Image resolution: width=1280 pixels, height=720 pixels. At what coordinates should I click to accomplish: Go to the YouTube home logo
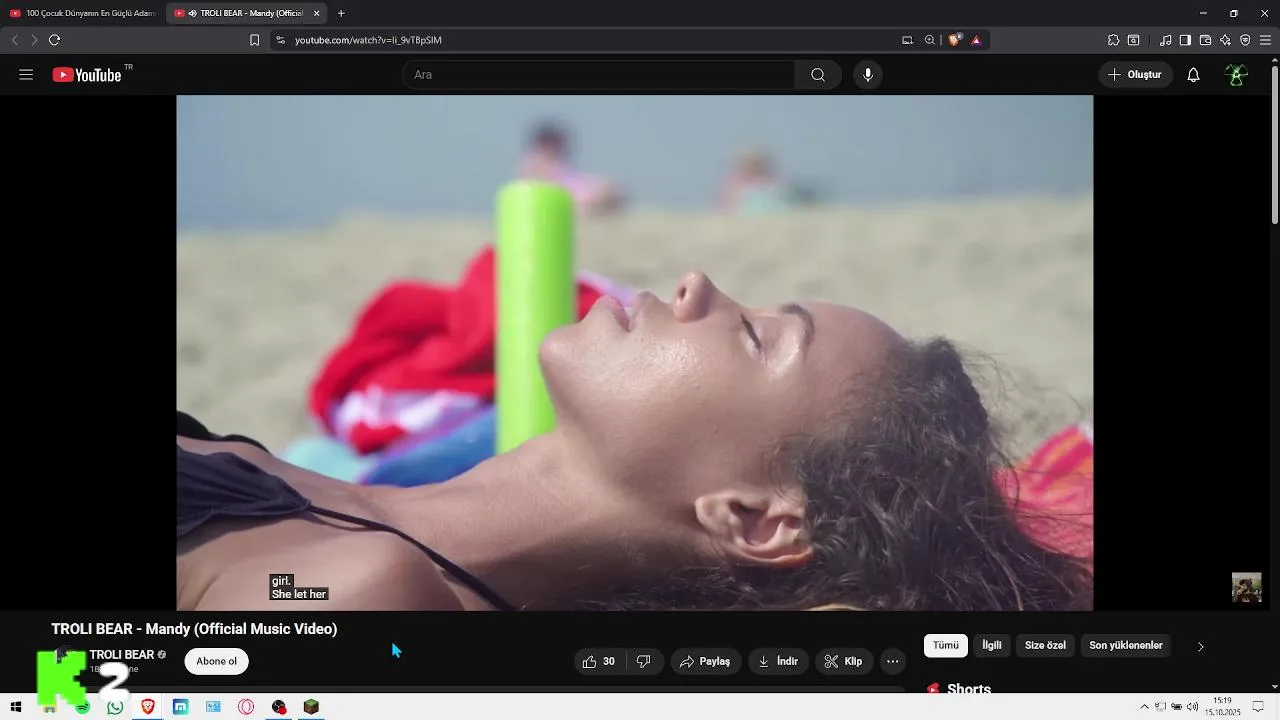coord(87,75)
